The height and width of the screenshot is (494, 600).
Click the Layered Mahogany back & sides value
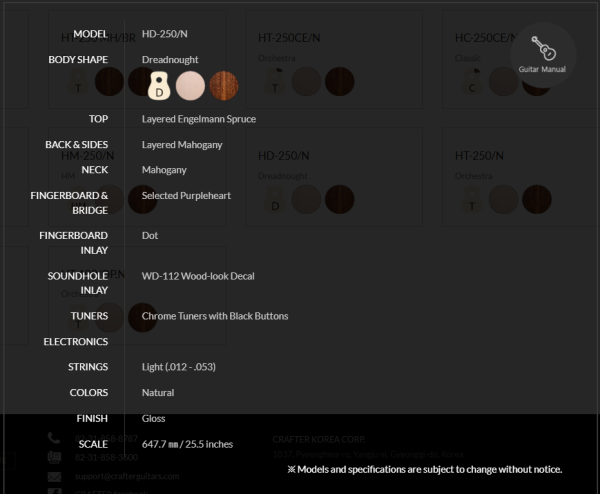182,145
